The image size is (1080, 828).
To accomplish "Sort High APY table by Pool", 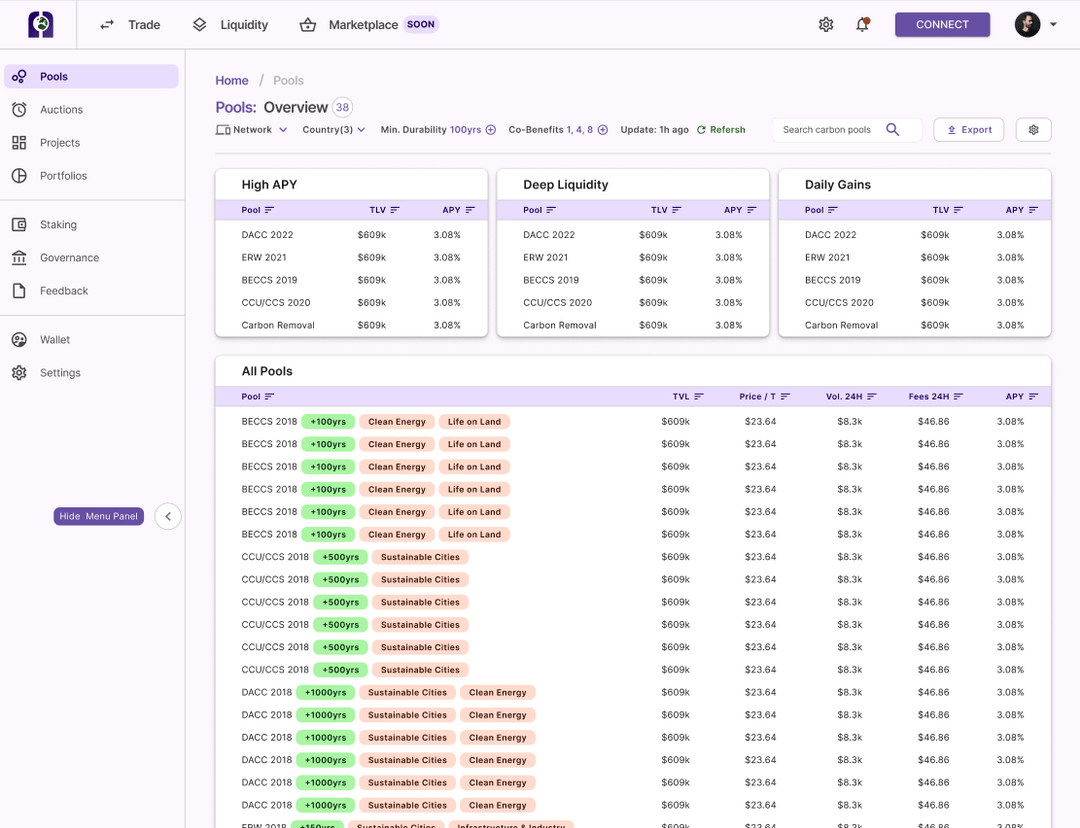I will (258, 210).
